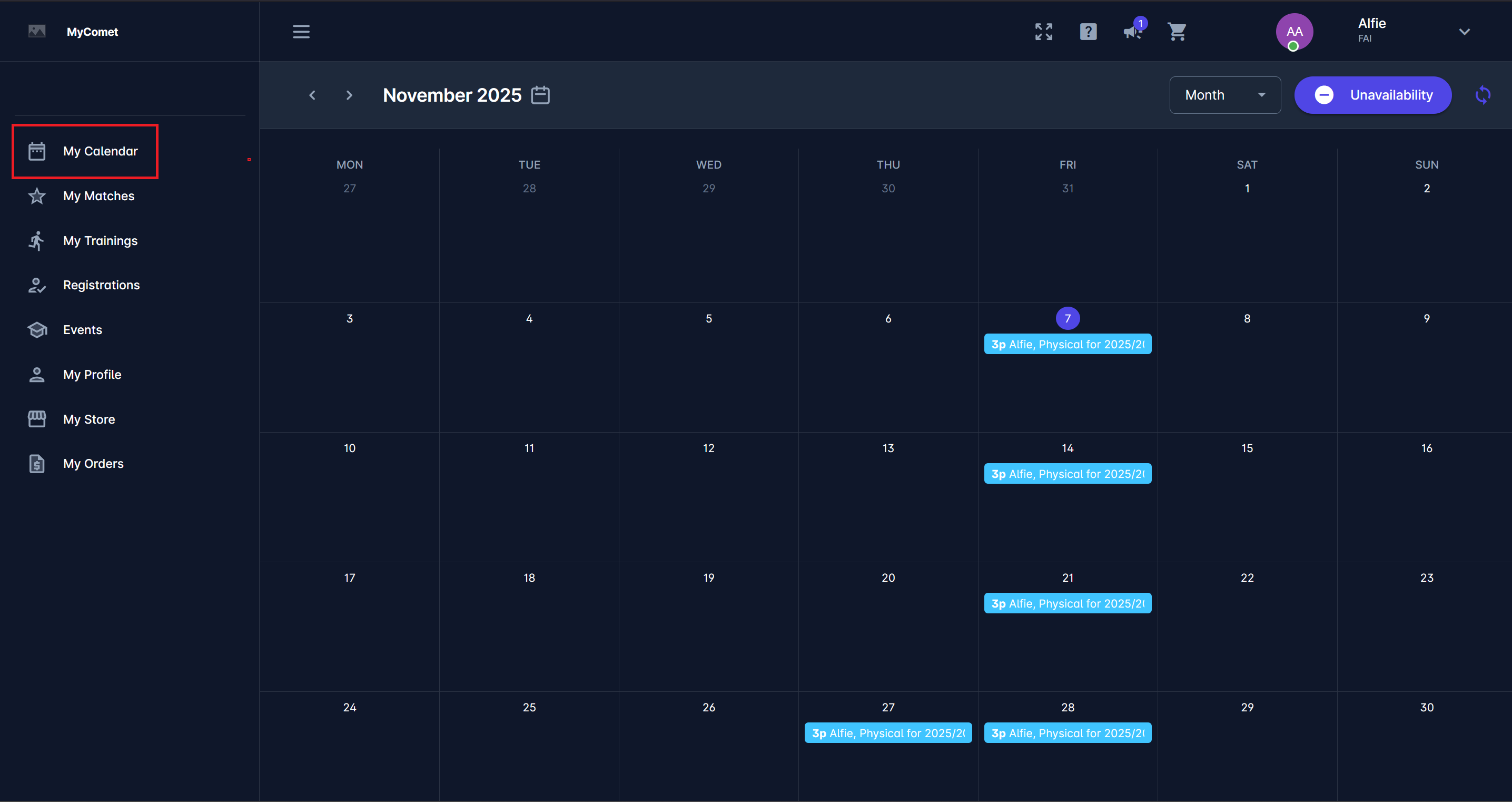
Task: Open the help question mark
Action: click(1088, 32)
